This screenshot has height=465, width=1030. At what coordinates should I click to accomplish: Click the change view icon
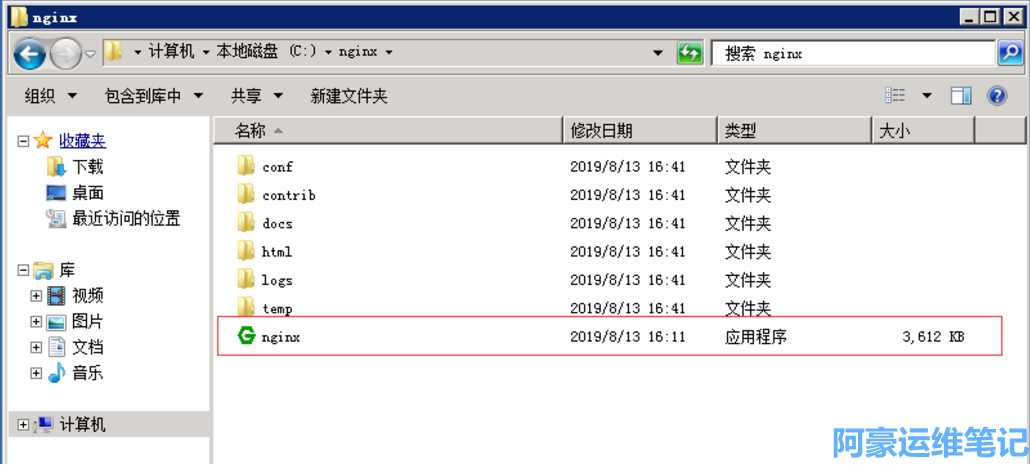coord(895,96)
